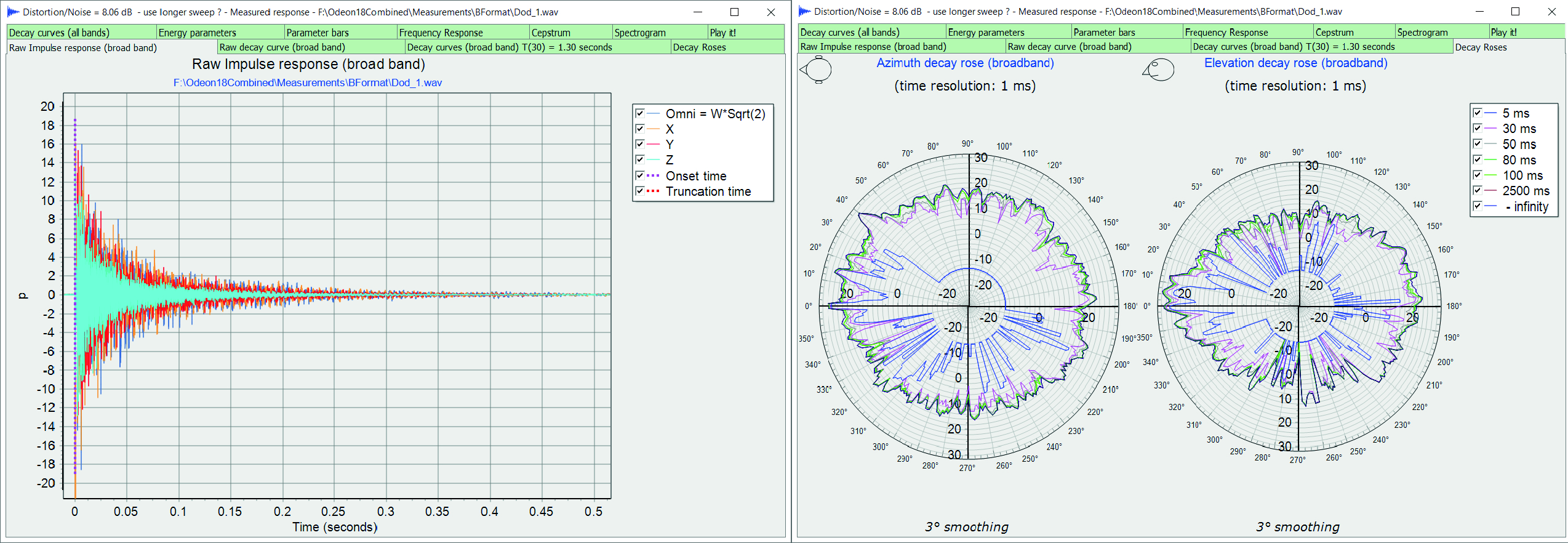Switch to Decay Roses tab in left window
The image size is (1568, 543).
coord(699,47)
